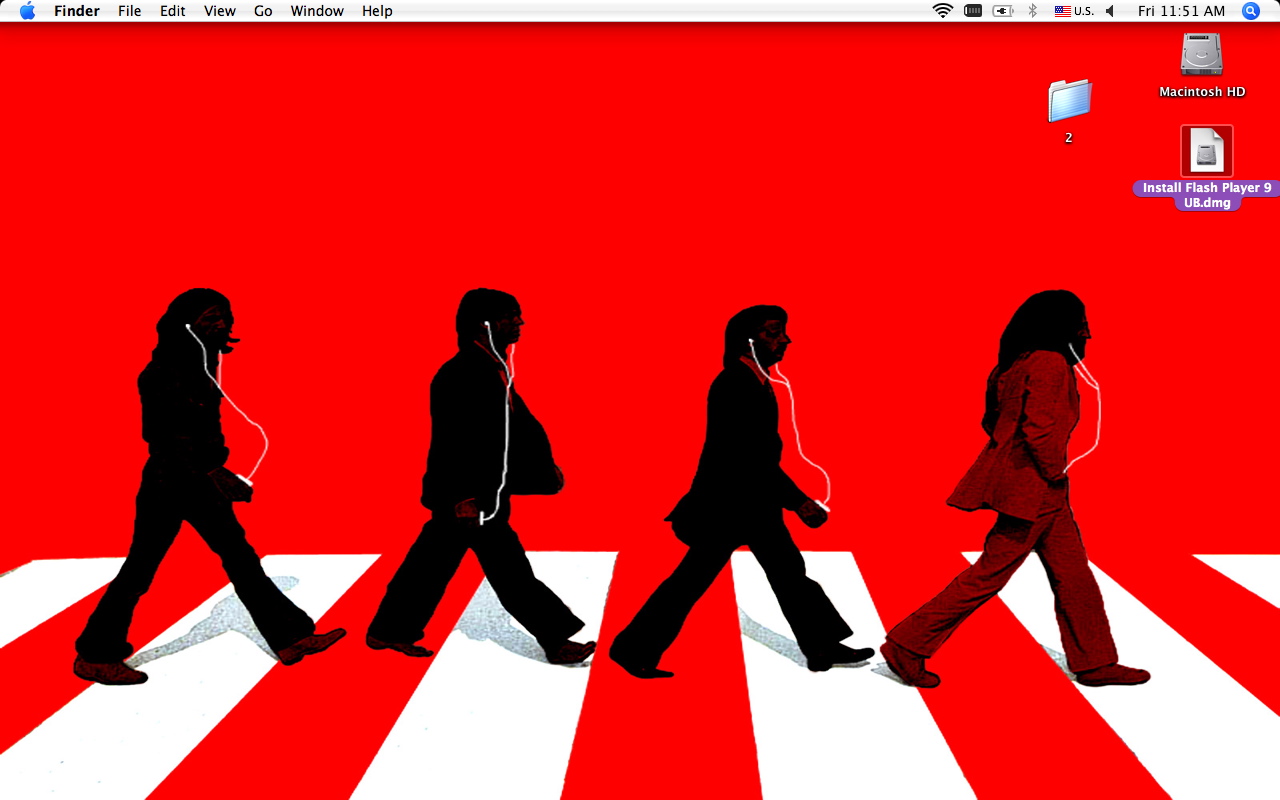Open the U.S. input source menu
The height and width of the screenshot is (800, 1280).
click(1074, 11)
